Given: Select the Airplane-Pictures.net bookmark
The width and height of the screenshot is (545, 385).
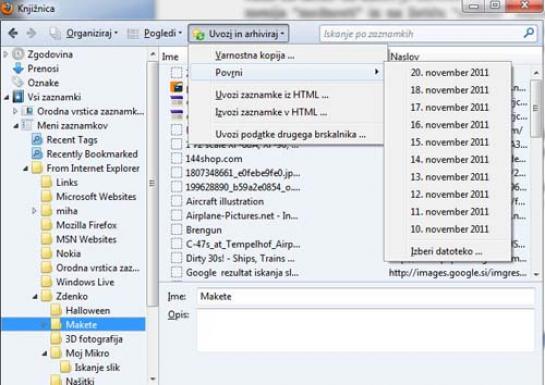Looking at the screenshot, I should 242,216.
